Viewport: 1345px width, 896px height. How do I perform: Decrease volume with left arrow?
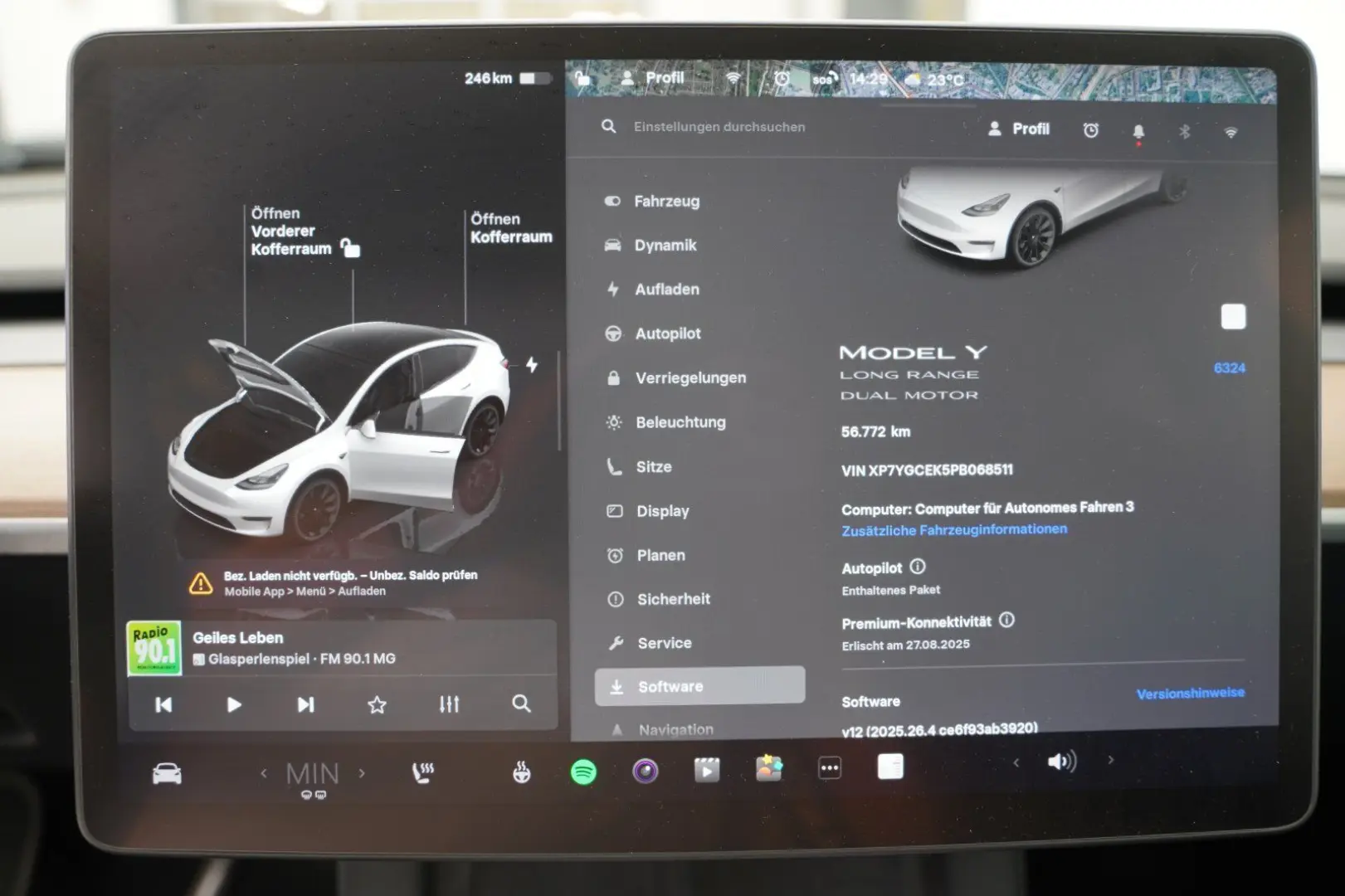click(1016, 762)
